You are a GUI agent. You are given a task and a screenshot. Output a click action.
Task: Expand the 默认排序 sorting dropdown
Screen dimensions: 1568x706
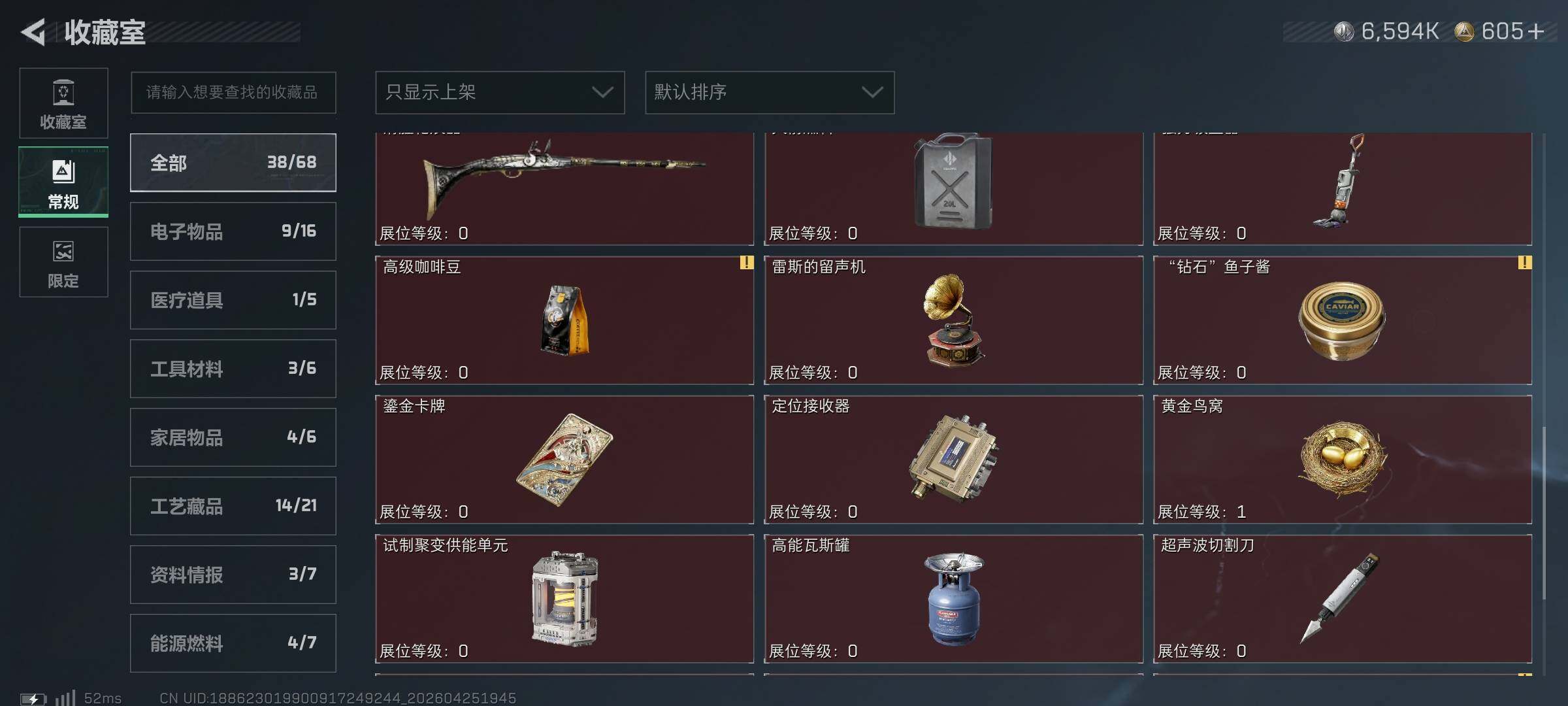[770, 92]
